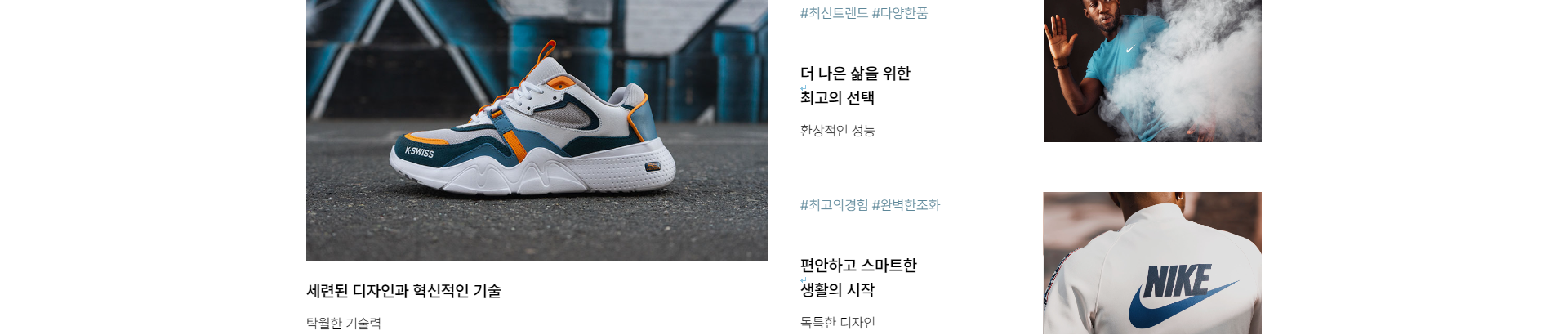Open the article titled 세련된 디자인과 혁신적인 기술
Viewport: 1568px width, 335px height.
(403, 291)
